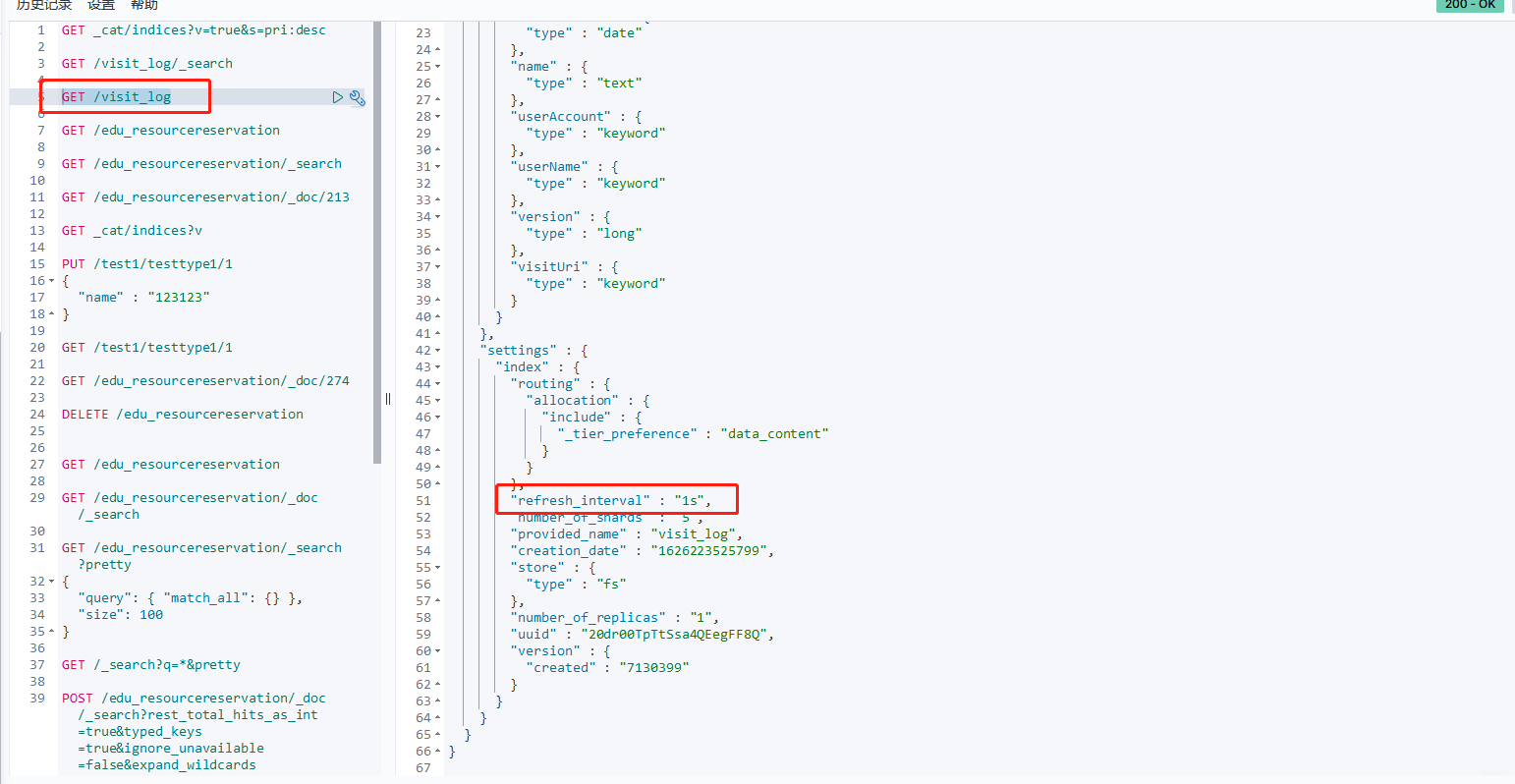The height and width of the screenshot is (784, 1515).
Task: Fold the query body at line 32
Action: tap(52, 582)
